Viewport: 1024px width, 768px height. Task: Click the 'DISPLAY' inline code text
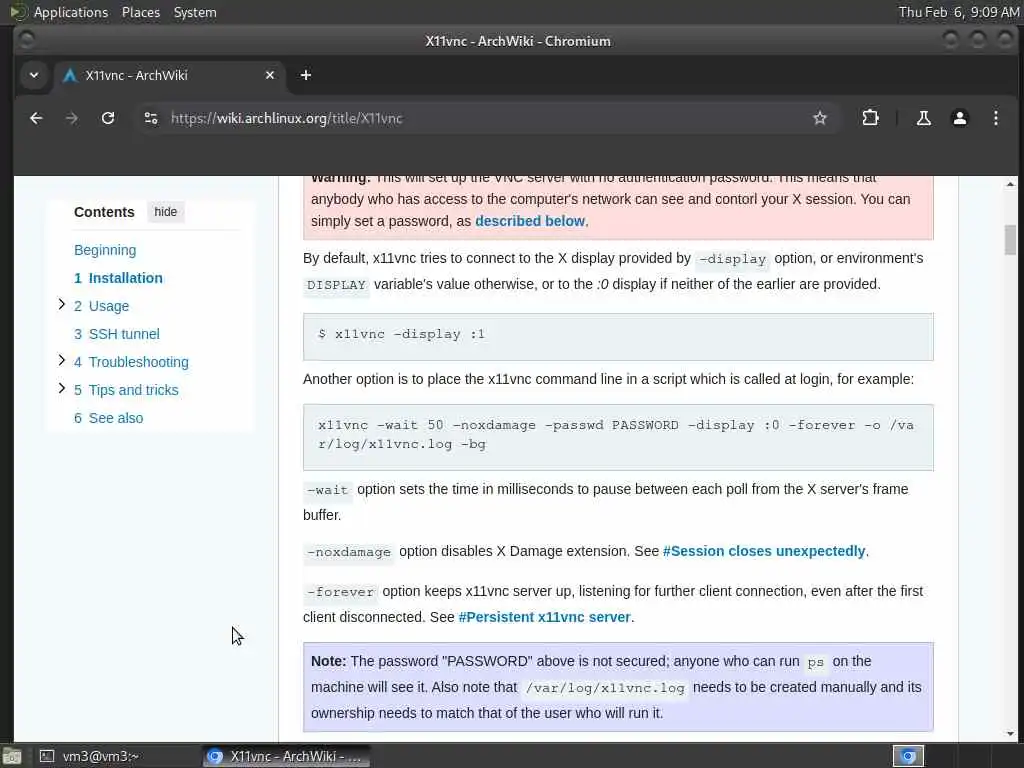(336, 285)
